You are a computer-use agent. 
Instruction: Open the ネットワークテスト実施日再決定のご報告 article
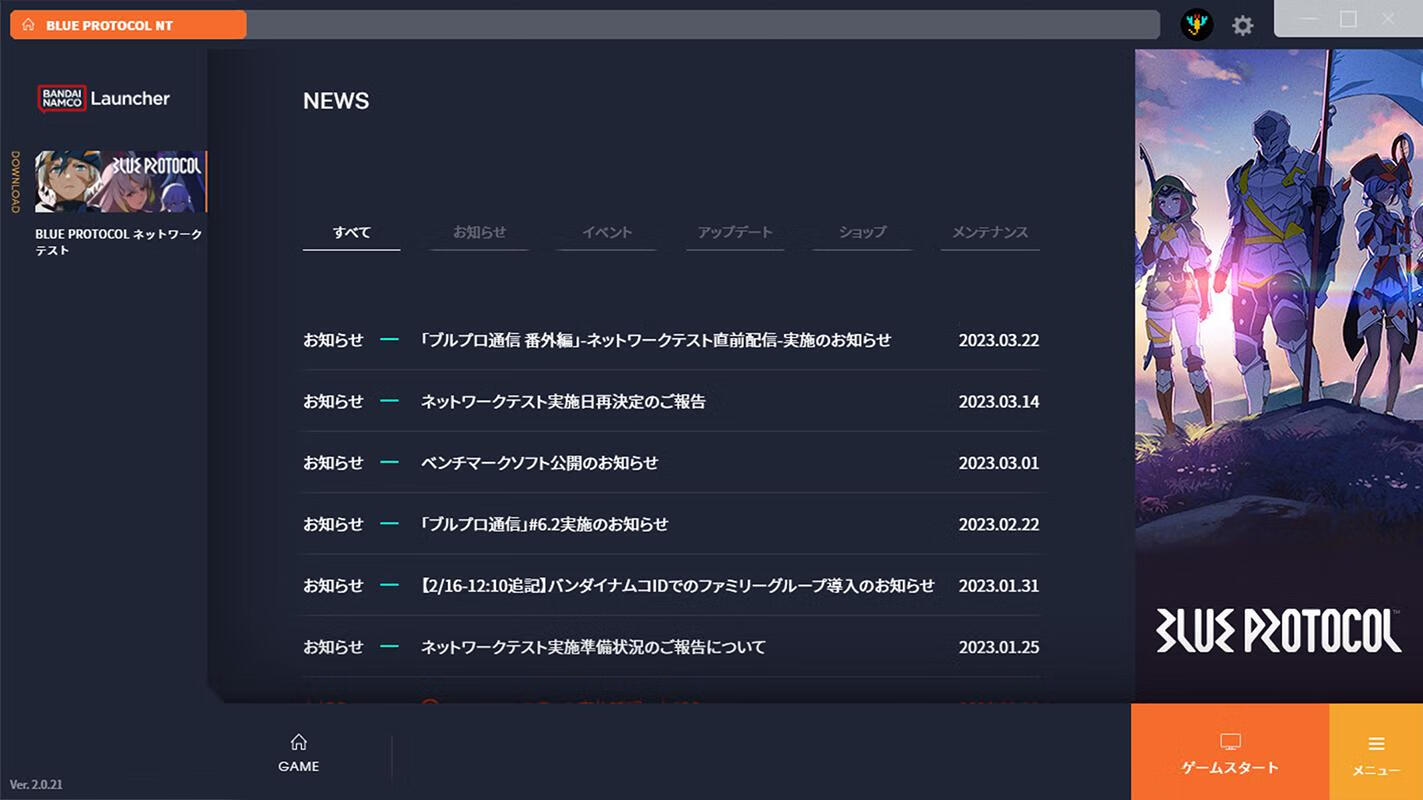671,401
